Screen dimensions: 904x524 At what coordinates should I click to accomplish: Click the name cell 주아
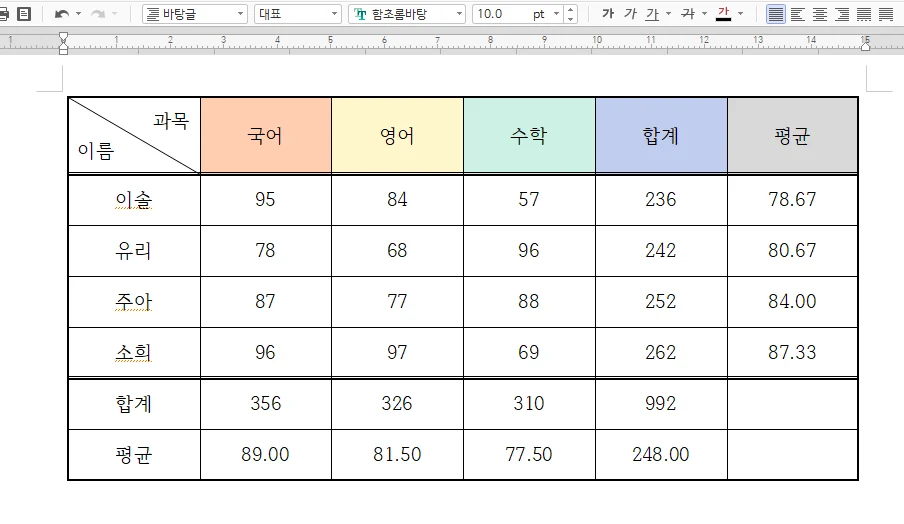[x=134, y=301]
